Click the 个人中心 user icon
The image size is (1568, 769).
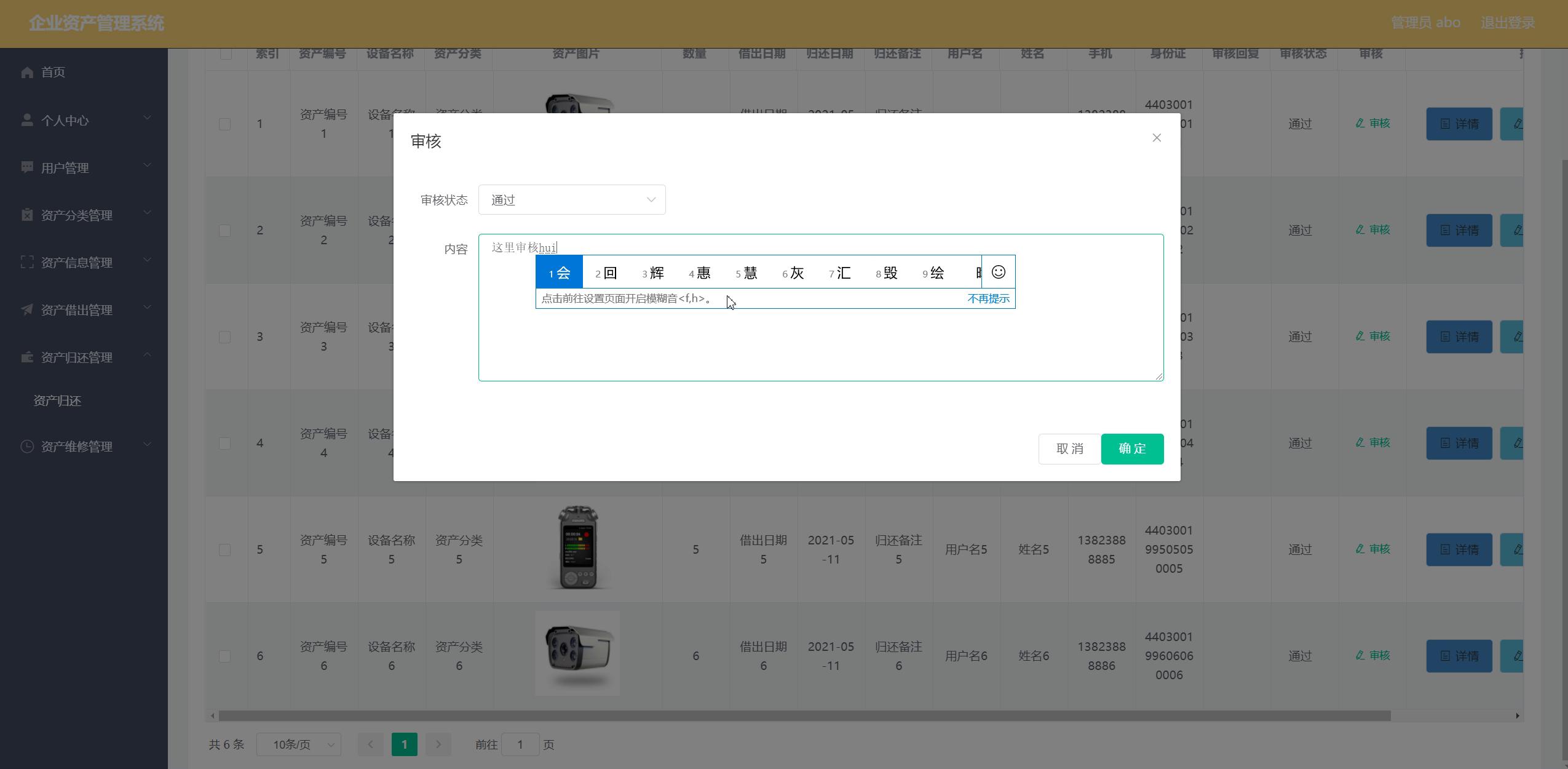(x=27, y=120)
